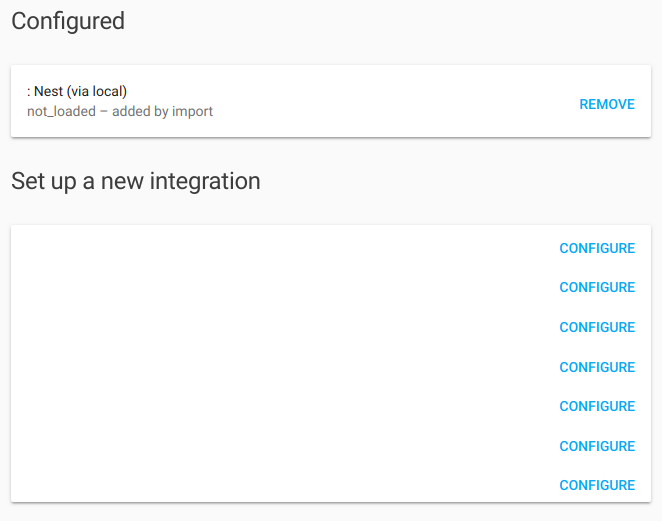Select the third CONFIGURE button from the top

coord(597,327)
